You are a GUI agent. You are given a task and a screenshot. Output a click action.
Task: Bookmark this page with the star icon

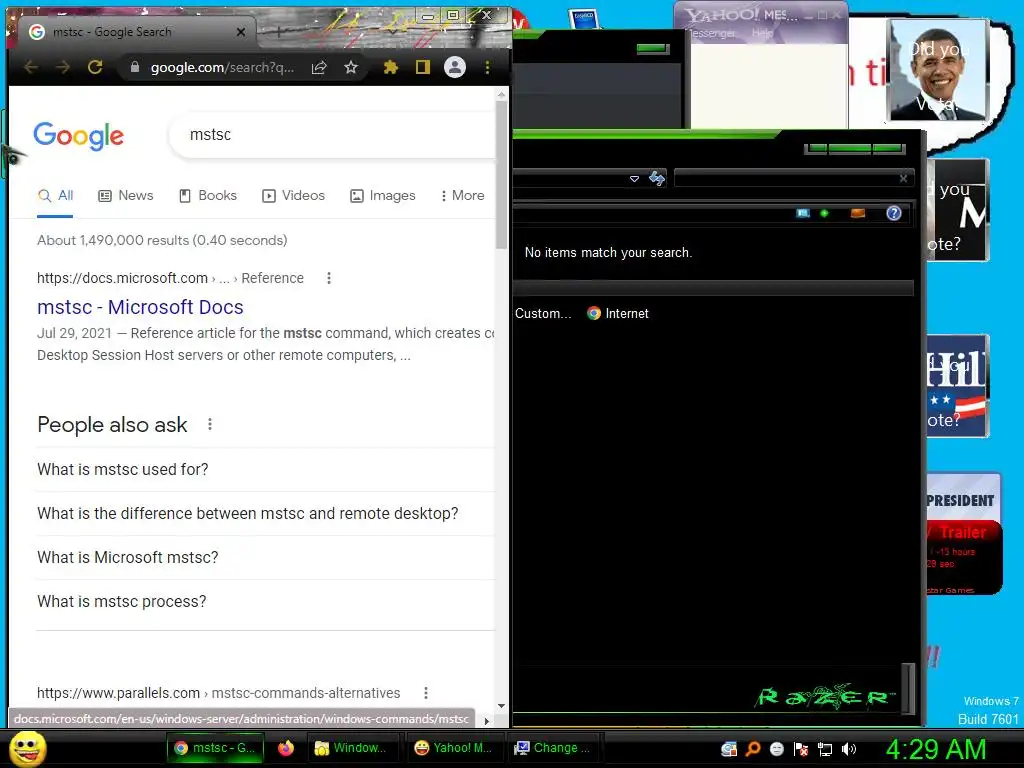coord(351,67)
